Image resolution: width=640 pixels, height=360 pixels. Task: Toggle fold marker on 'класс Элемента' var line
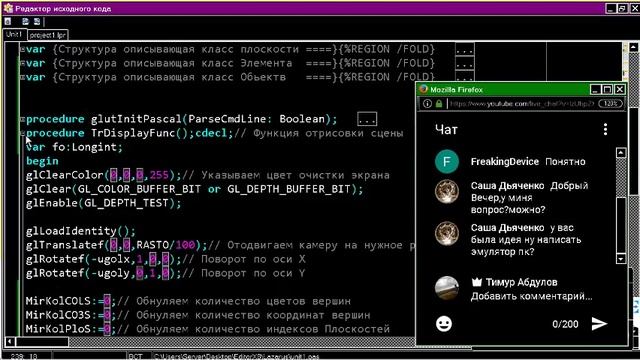point(22,63)
